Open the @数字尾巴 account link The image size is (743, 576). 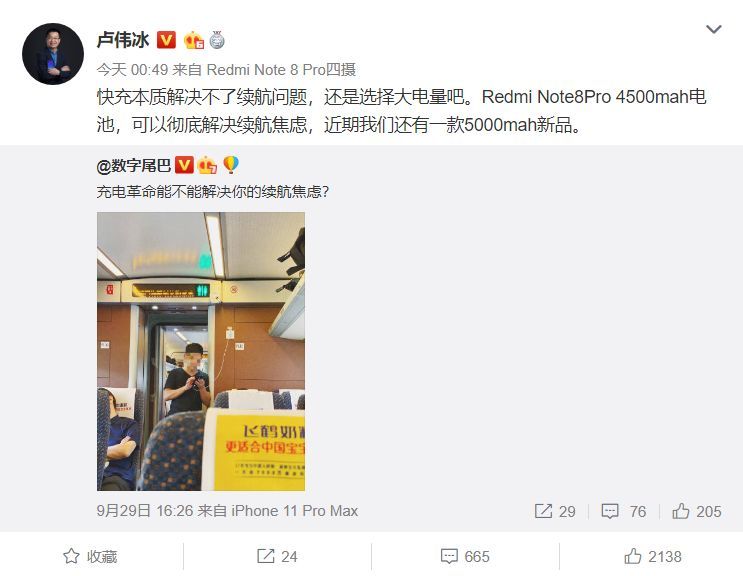[x=134, y=165]
